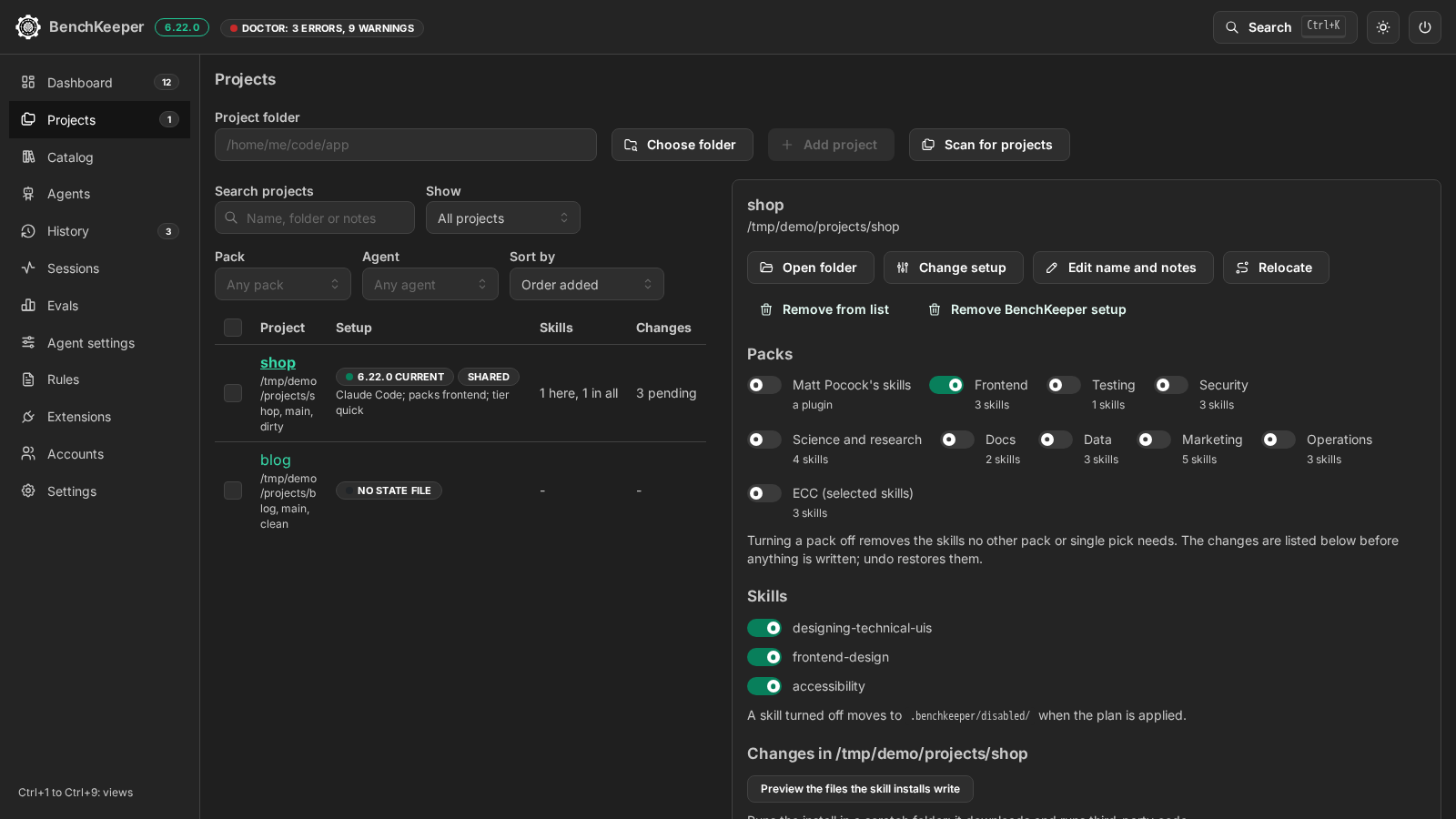Click the Remove from list trash icon

click(x=766, y=309)
